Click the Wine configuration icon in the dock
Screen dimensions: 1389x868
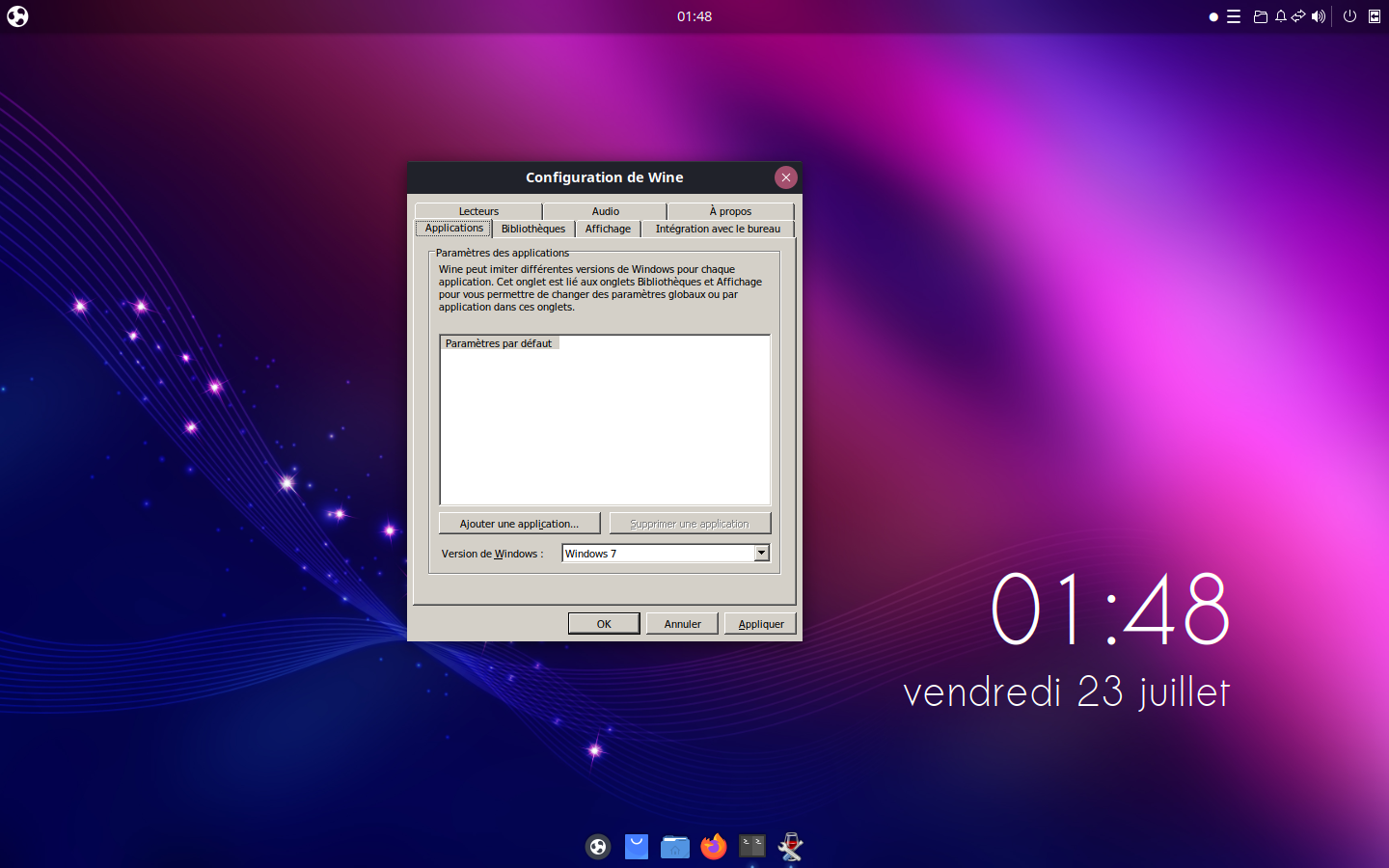[x=791, y=847]
